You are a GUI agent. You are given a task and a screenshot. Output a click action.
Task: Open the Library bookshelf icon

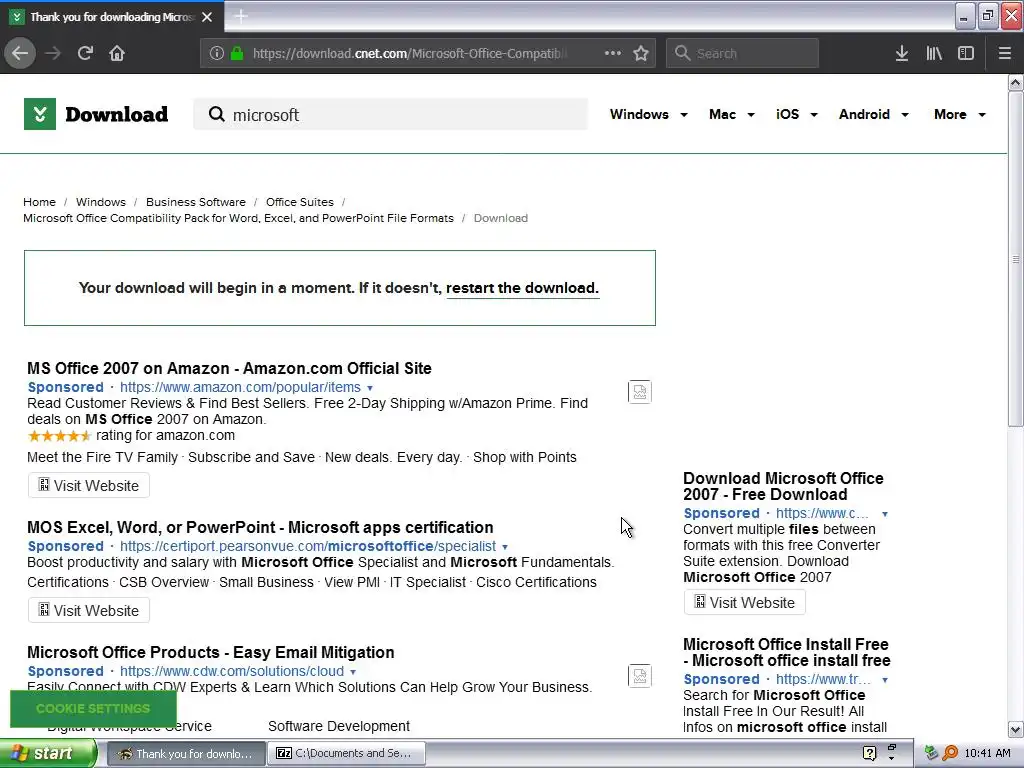pyautogui.click(x=934, y=53)
